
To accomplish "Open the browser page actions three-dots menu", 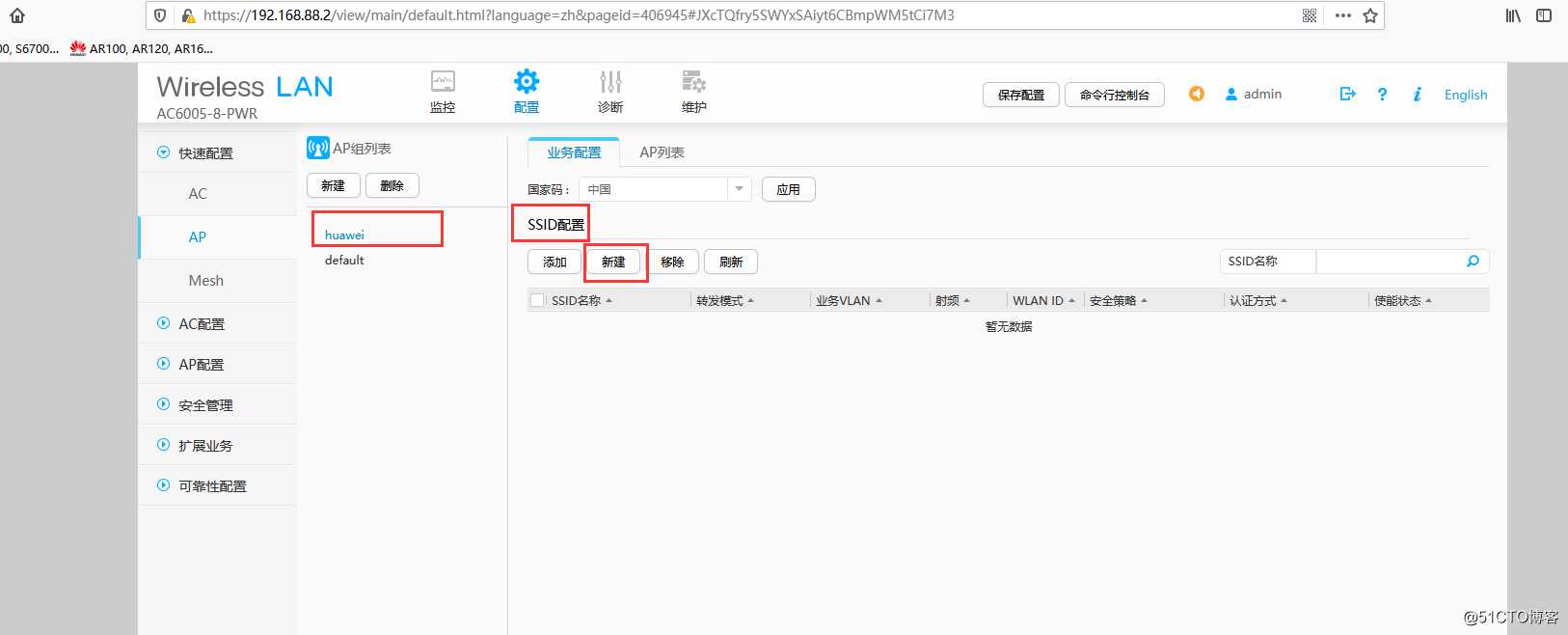I will tap(1342, 15).
